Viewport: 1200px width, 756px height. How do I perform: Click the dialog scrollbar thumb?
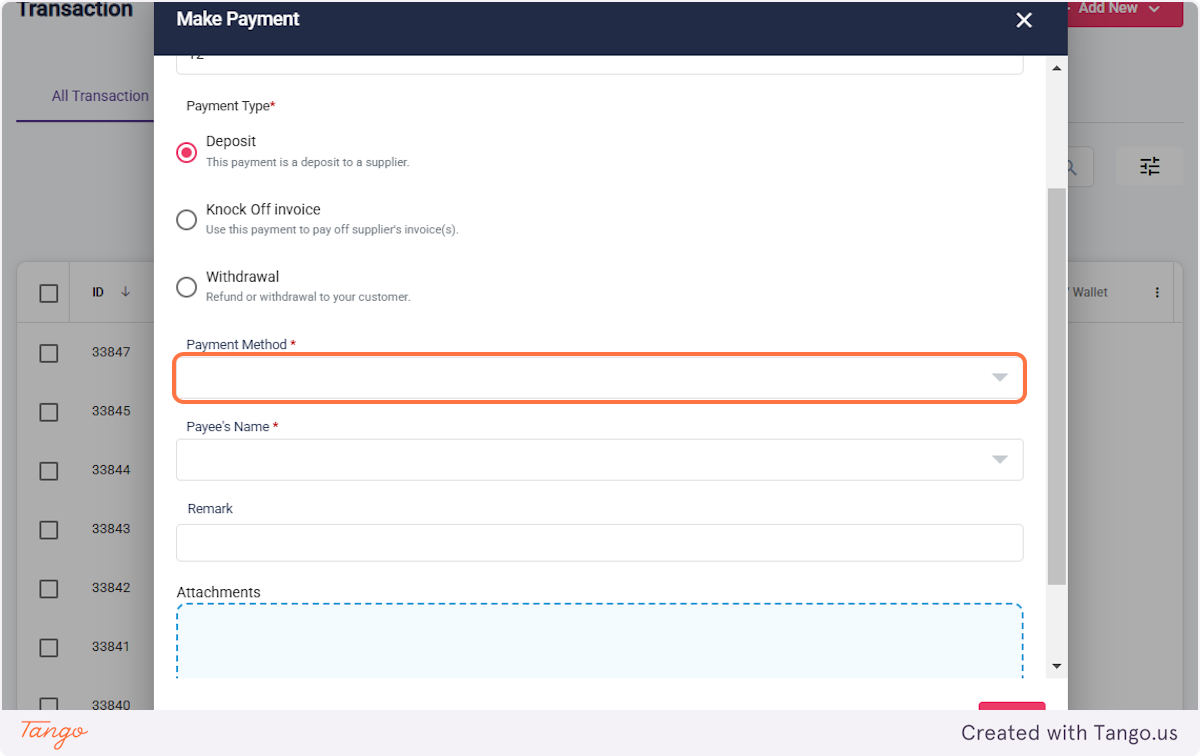(1057, 386)
